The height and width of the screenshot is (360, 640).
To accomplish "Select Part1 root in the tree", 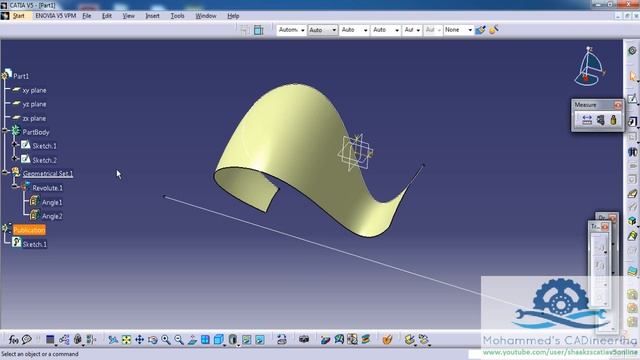I will coord(21,76).
